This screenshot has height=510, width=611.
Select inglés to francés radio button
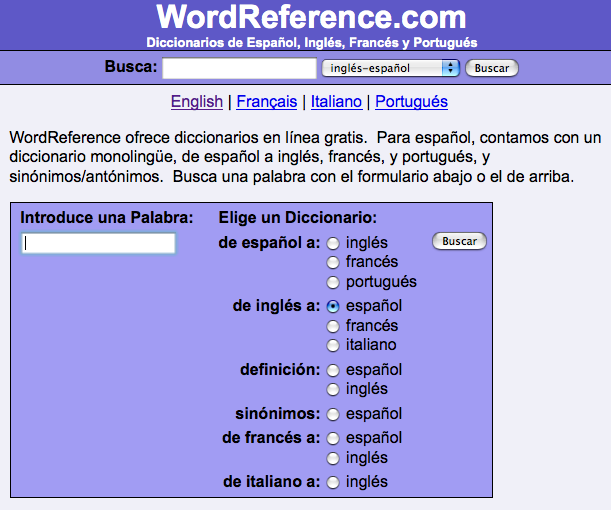(333, 326)
